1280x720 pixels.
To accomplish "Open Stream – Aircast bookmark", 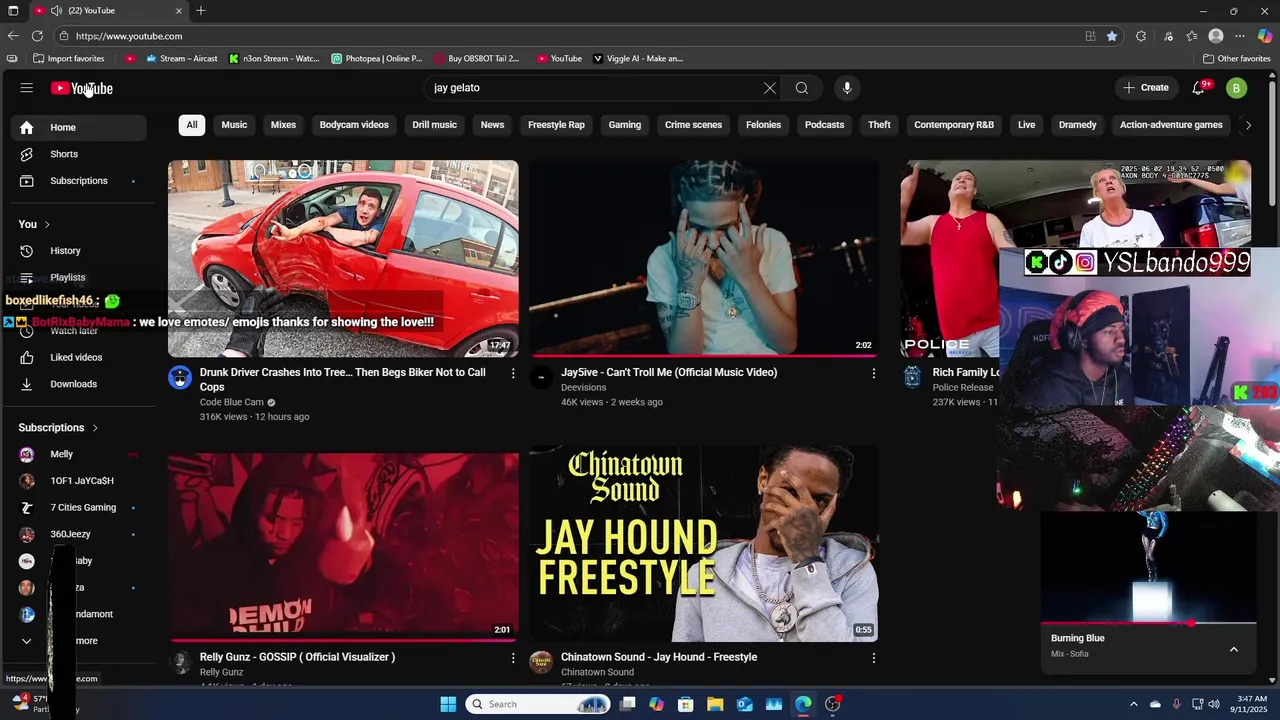I will (x=182, y=59).
